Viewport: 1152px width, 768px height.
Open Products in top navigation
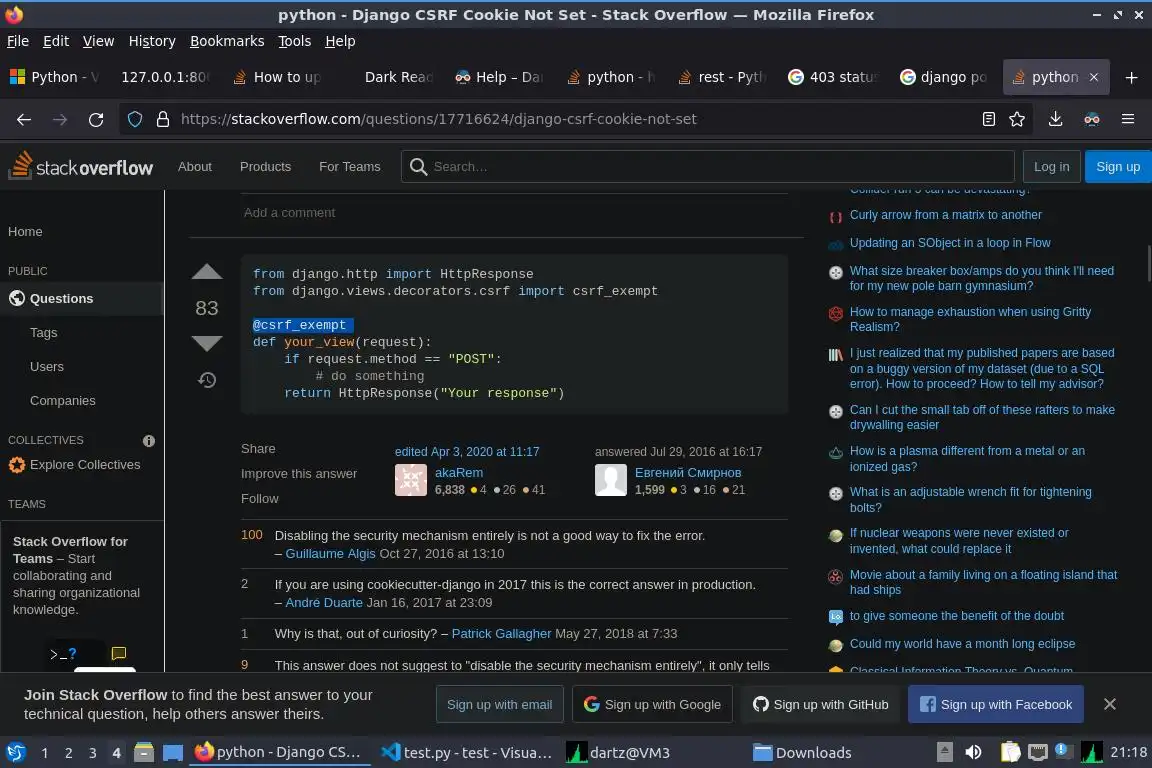click(265, 167)
